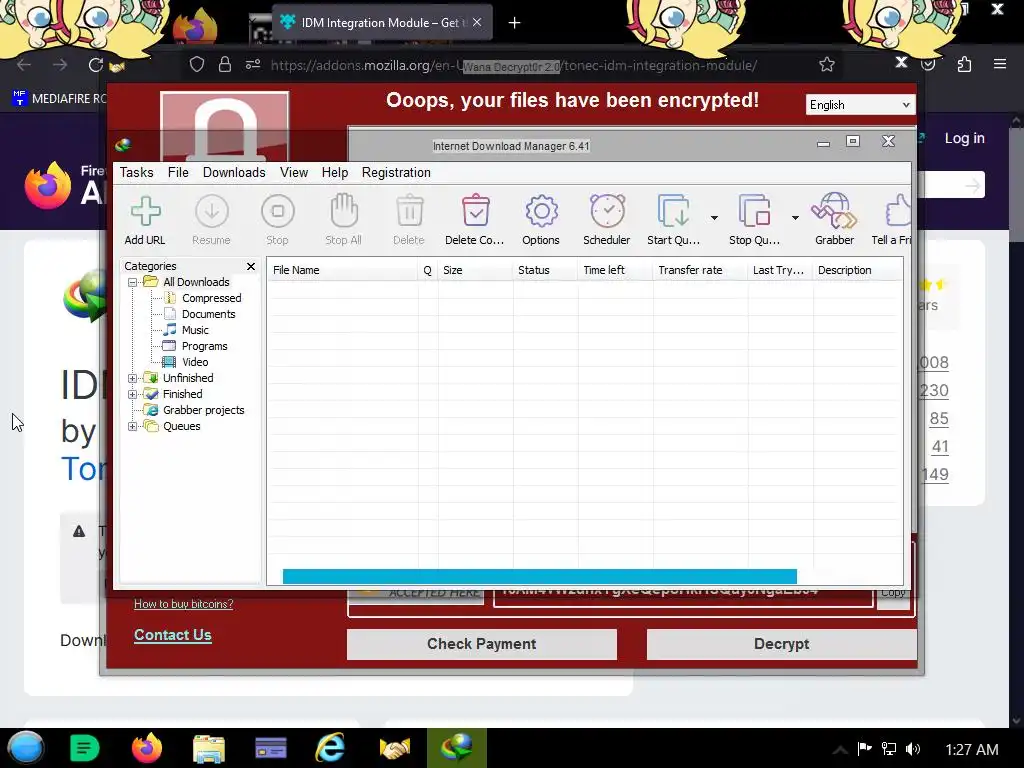Viewport: 1024px width, 768px height.
Task: Reload the Firefox page
Action: click(96, 65)
